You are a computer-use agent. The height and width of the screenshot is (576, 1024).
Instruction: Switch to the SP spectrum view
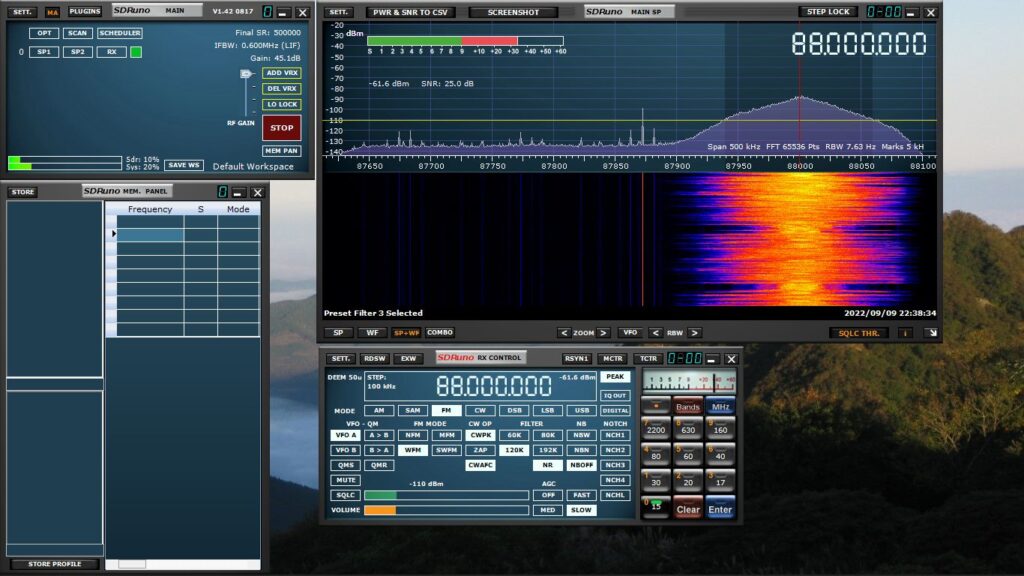338,333
